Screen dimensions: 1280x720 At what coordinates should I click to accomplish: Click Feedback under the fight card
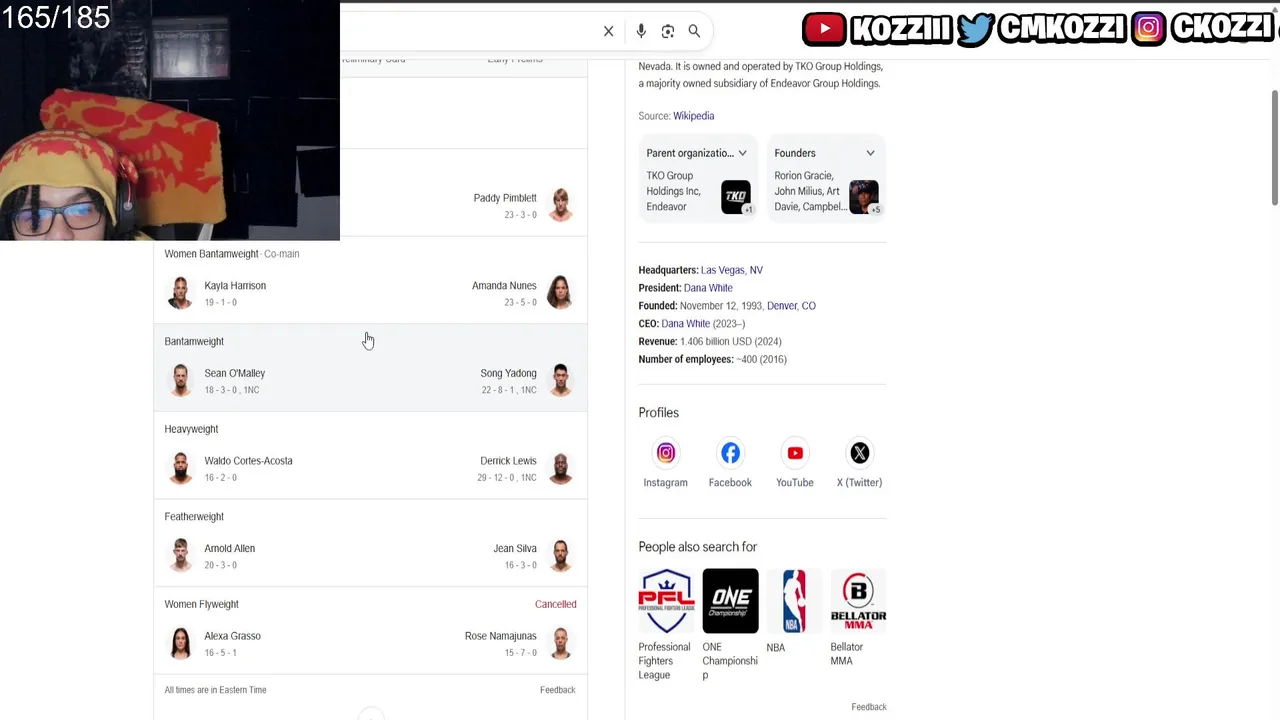coord(557,690)
